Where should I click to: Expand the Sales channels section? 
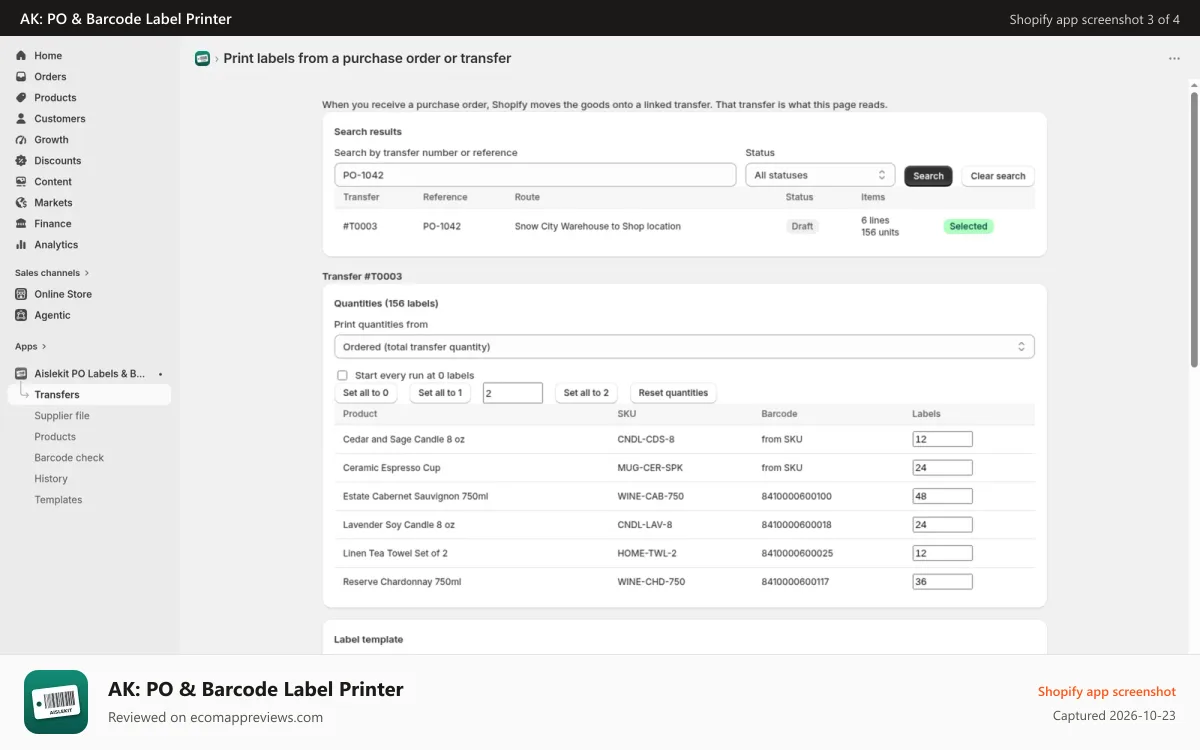52,273
